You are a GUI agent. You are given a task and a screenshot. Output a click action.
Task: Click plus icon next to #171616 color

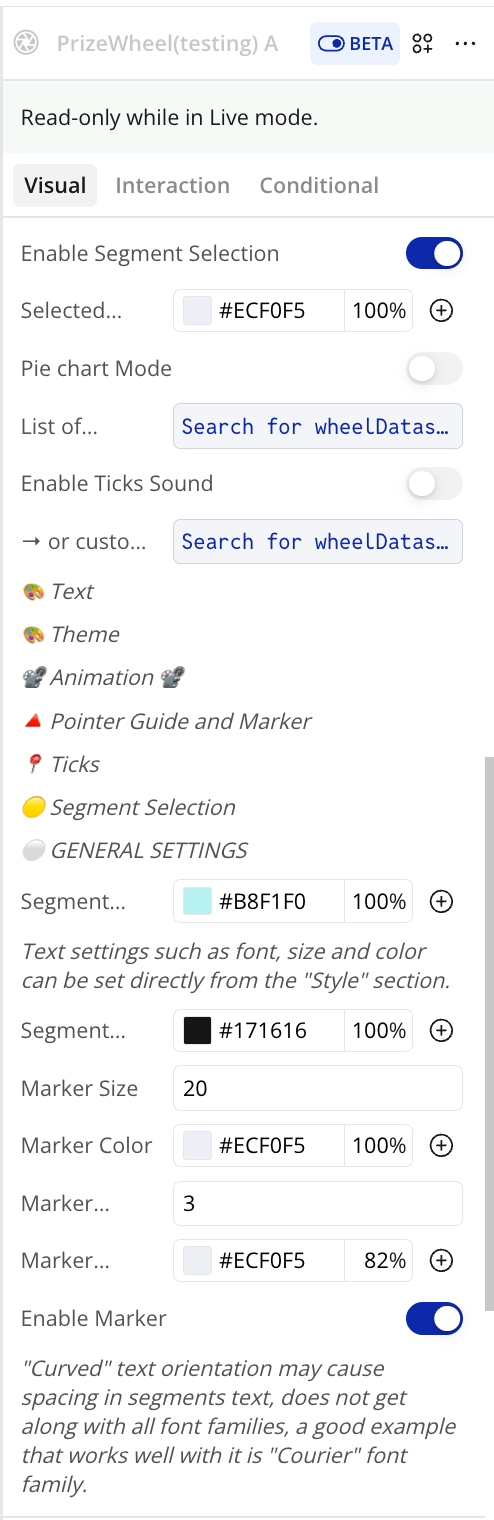click(x=441, y=1030)
